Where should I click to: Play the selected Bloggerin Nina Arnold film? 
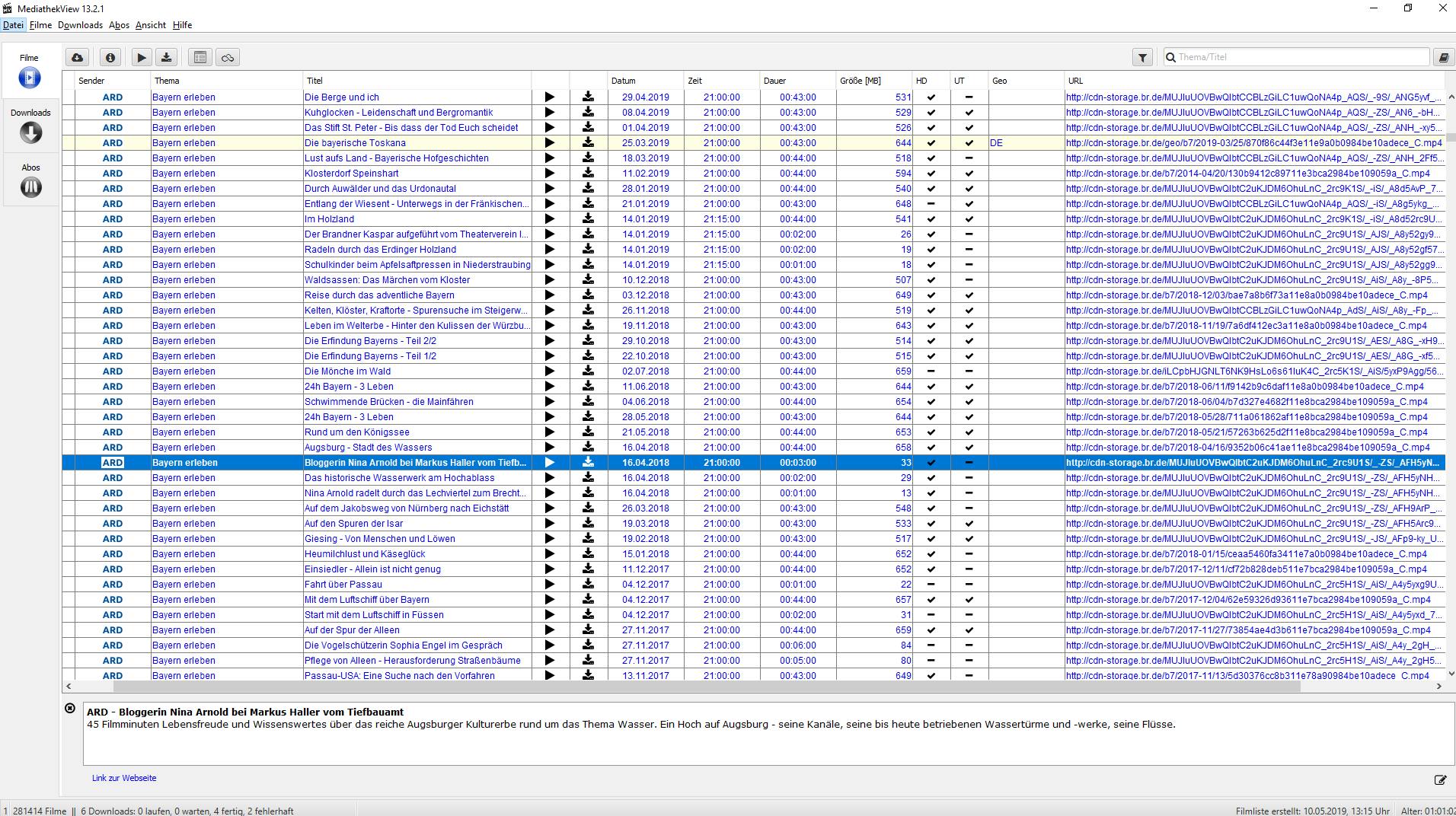coord(550,463)
